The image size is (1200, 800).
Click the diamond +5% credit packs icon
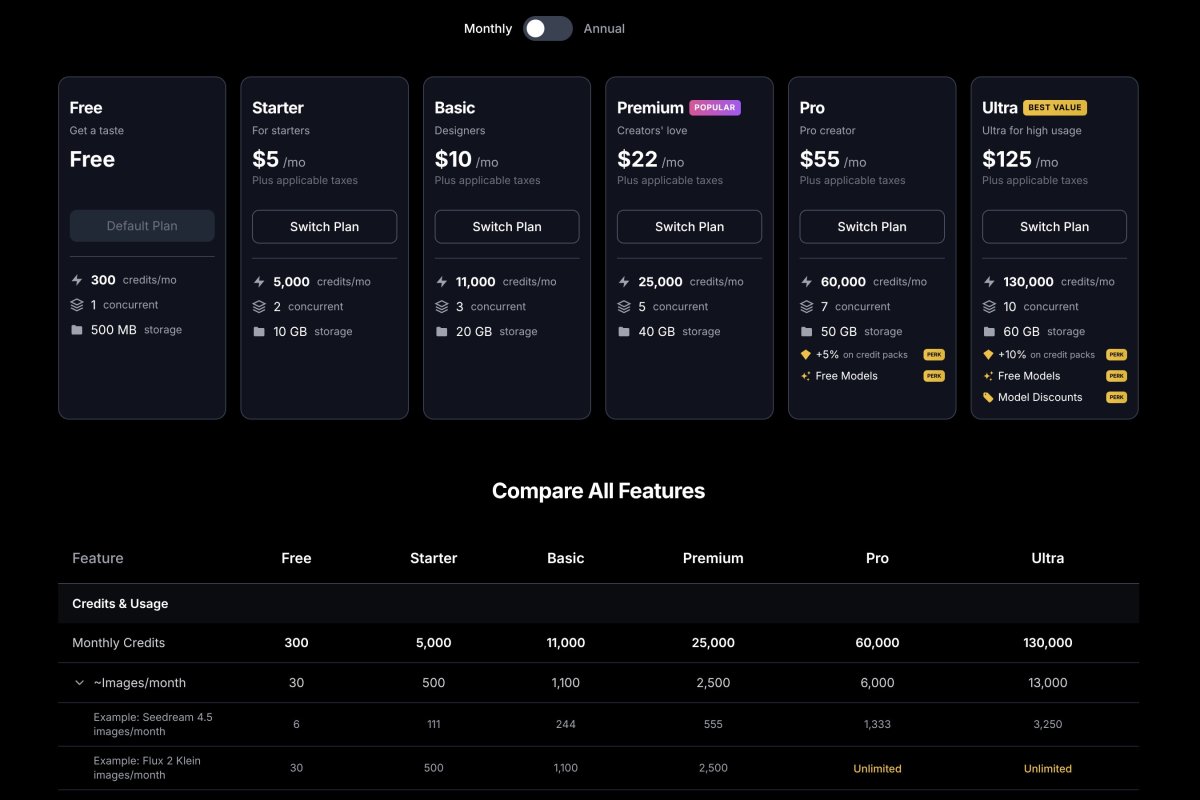click(x=806, y=355)
